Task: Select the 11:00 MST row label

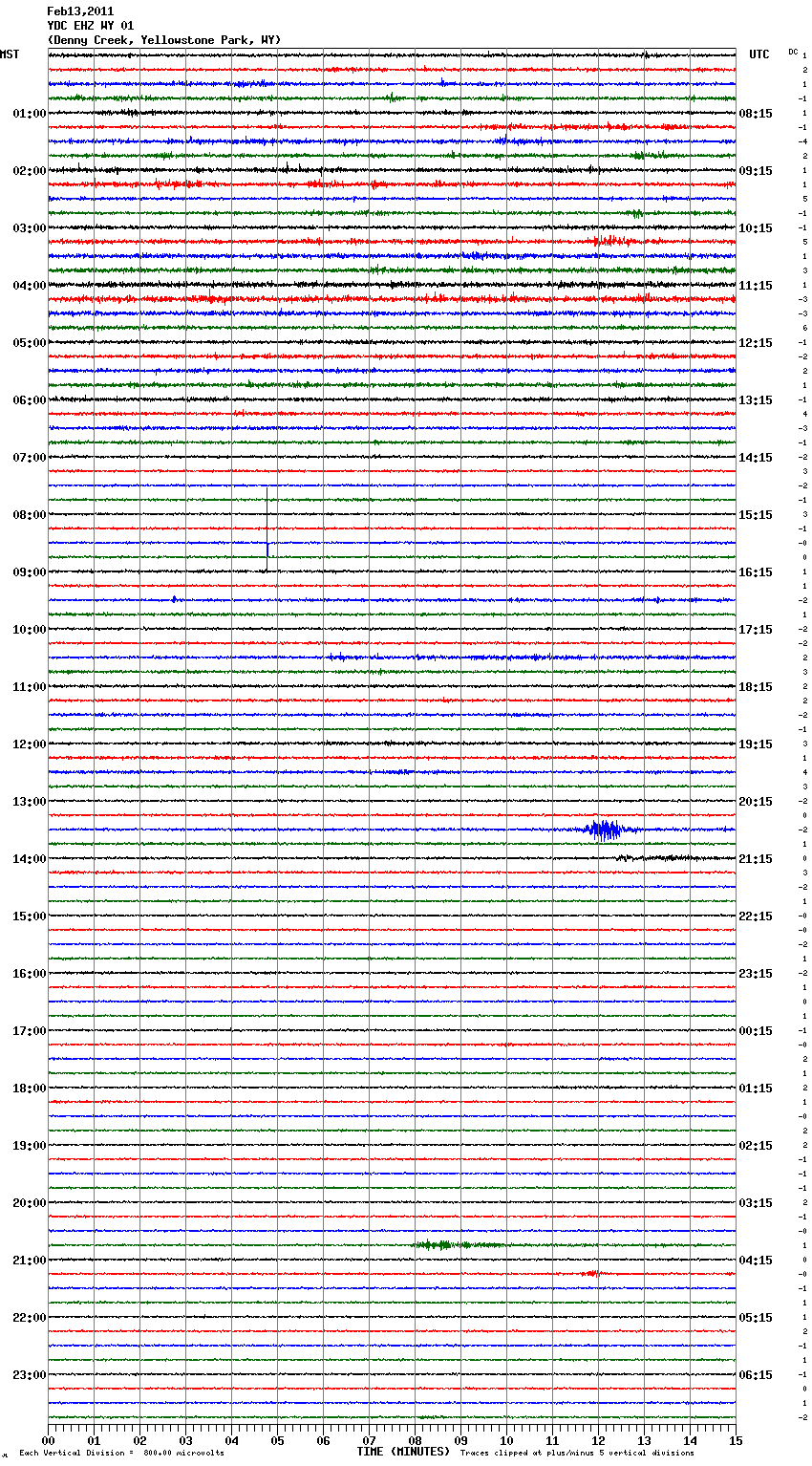Action: [30, 687]
